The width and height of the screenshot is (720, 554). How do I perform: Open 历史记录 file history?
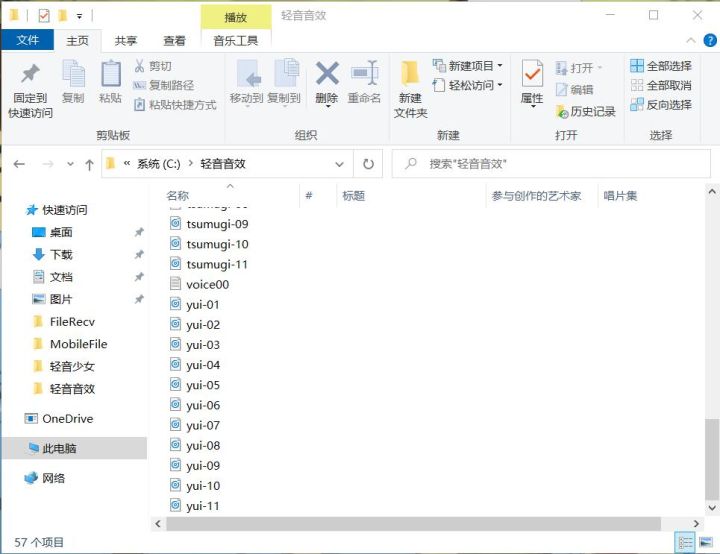point(585,112)
